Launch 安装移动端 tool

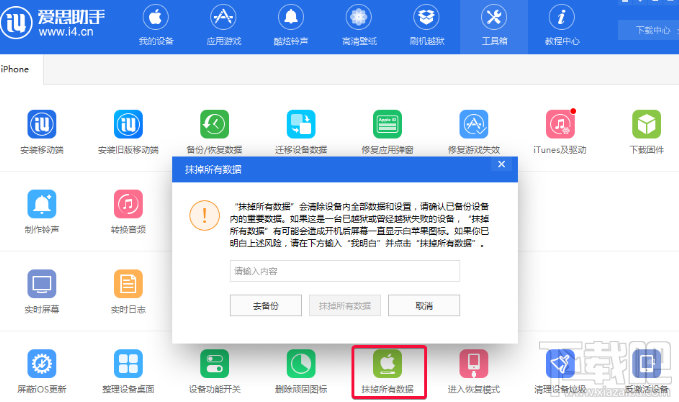pyautogui.click(x=42, y=132)
